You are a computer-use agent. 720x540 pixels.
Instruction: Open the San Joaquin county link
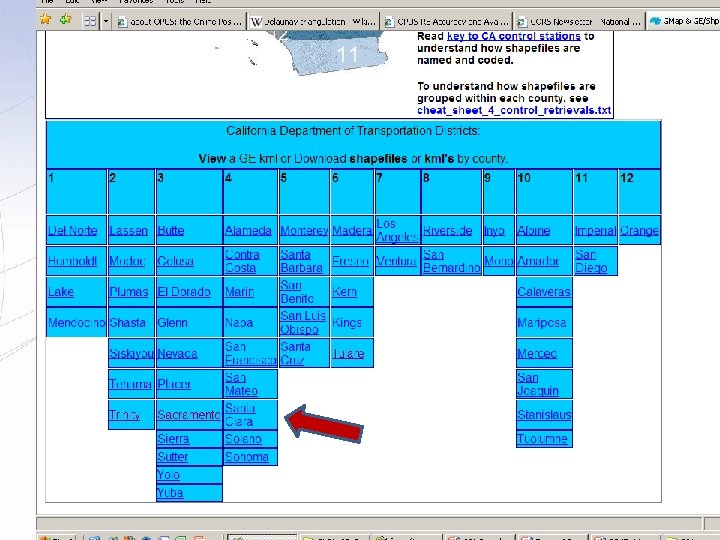538,384
